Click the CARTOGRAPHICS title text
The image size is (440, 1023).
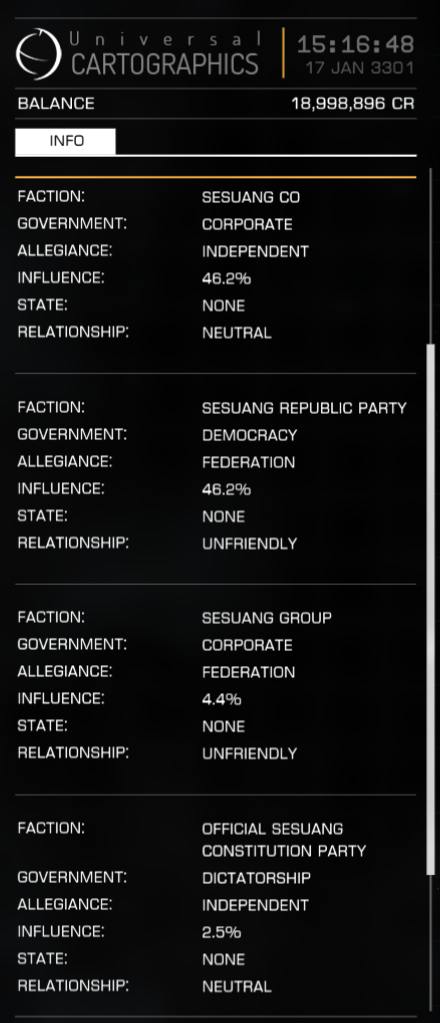165,64
